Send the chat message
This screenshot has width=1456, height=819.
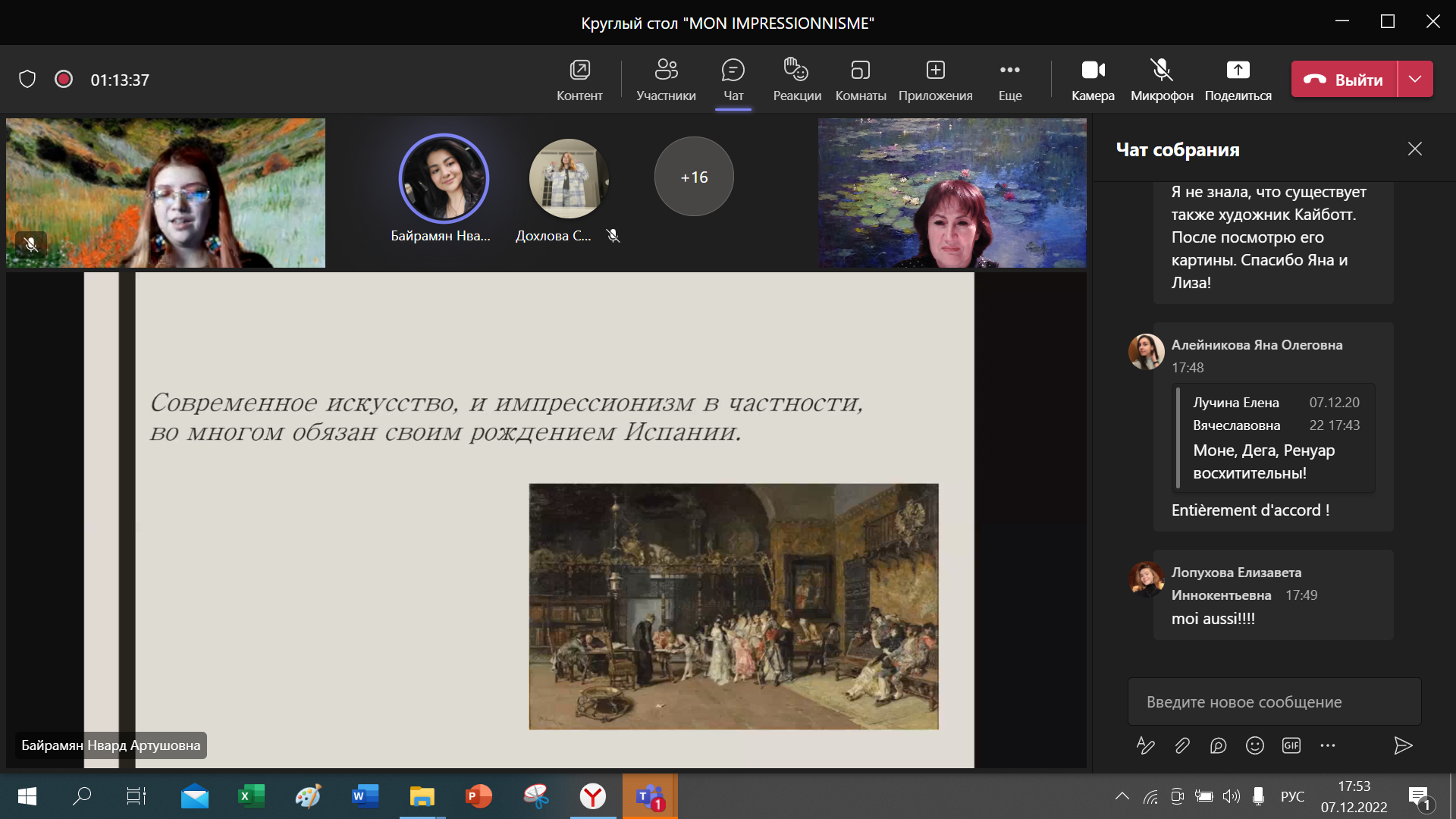point(1402,745)
